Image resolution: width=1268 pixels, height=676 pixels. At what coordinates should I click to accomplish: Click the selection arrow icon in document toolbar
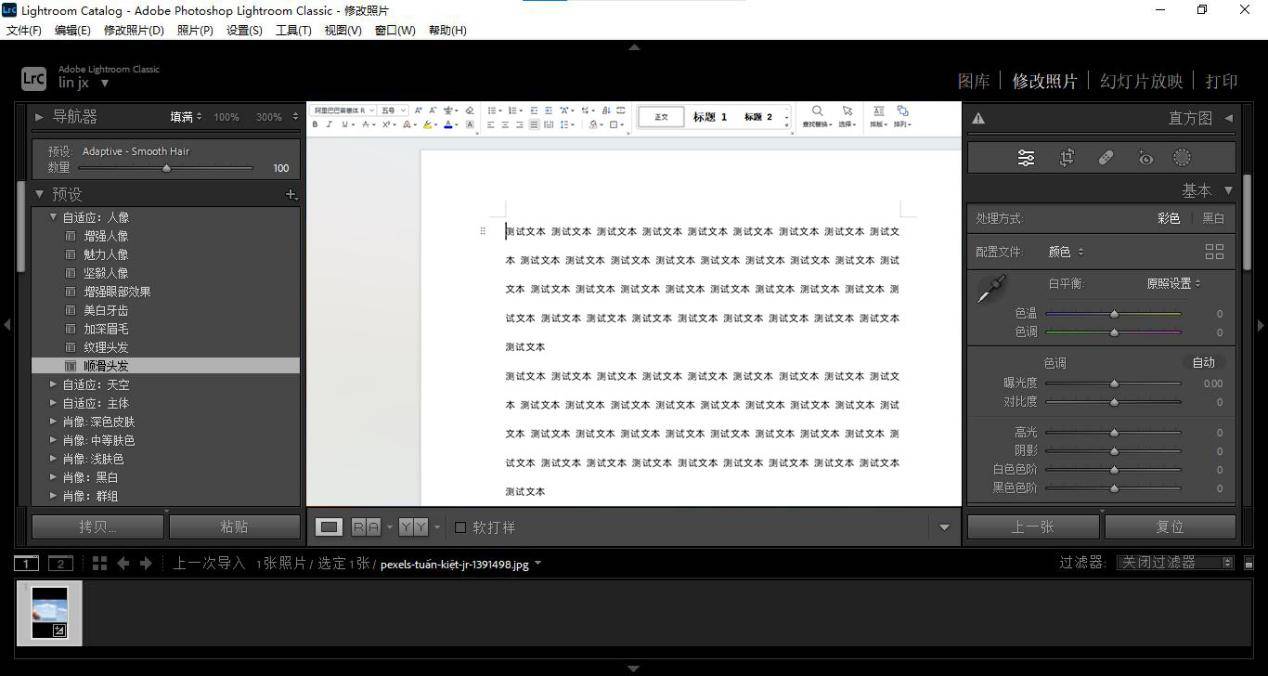click(x=847, y=111)
